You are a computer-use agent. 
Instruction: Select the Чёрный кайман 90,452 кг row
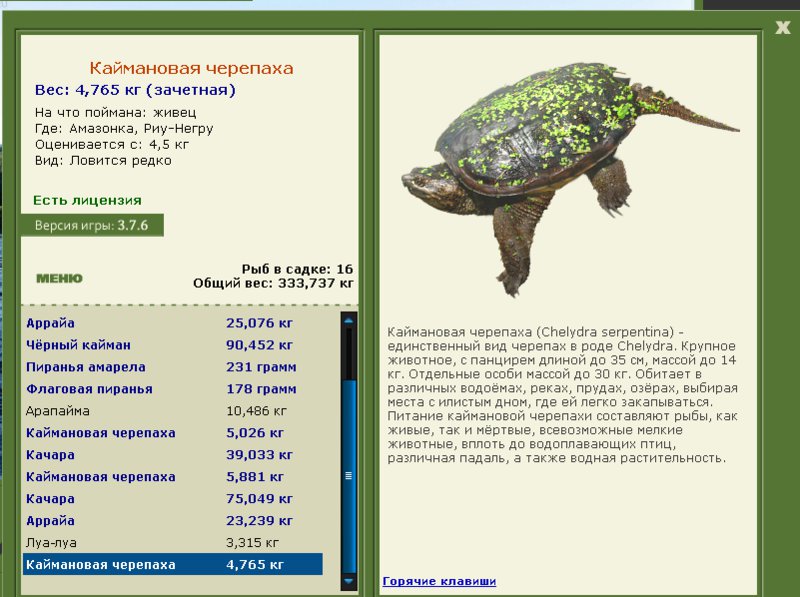click(173, 345)
